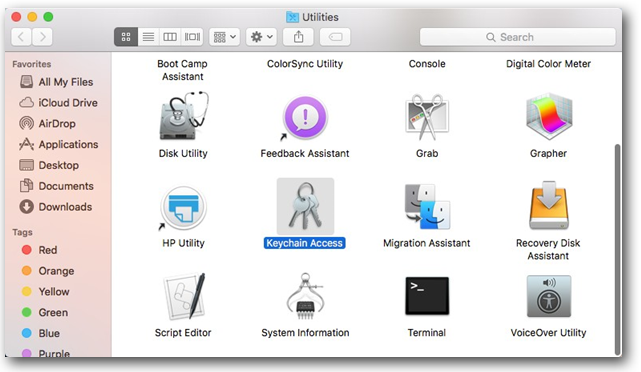The width and height of the screenshot is (641, 372).
Task: Open iCloud Drive in sidebar
Action: (57, 103)
